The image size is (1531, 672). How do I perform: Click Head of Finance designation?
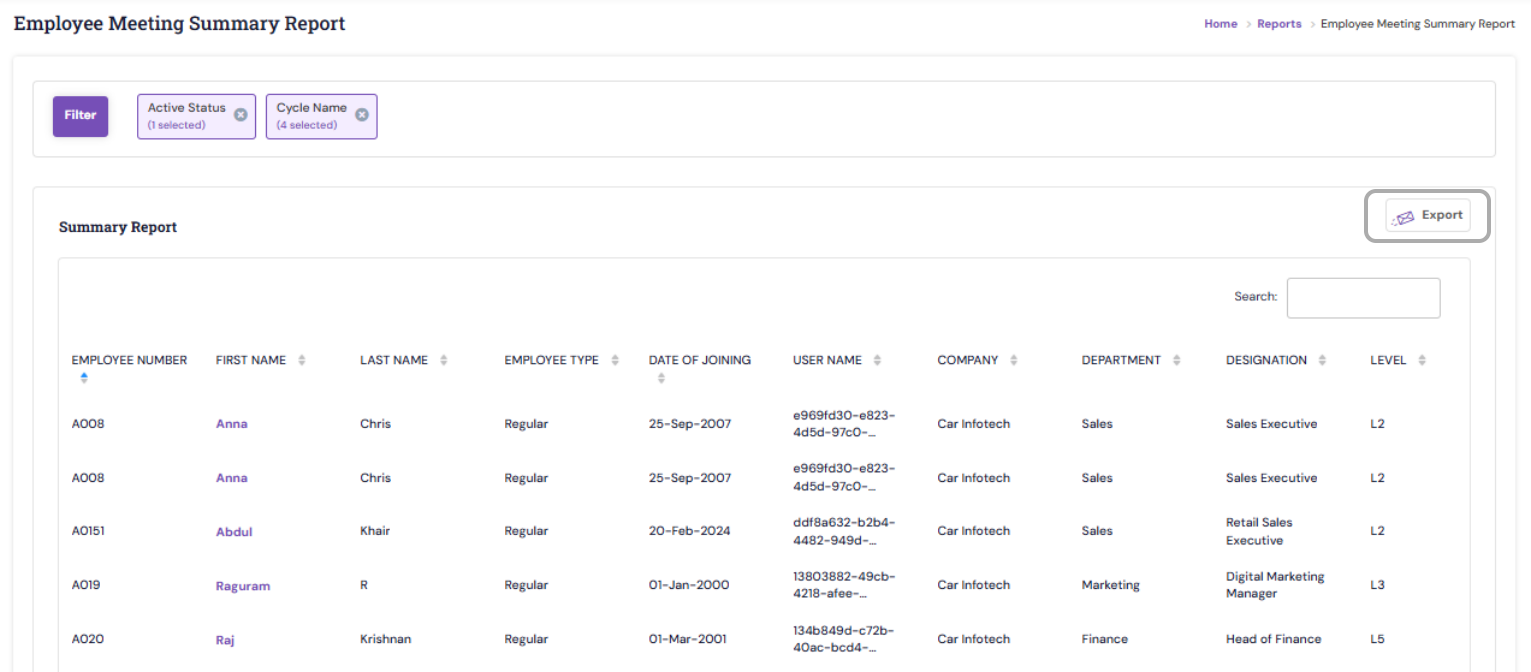[x=1273, y=639]
